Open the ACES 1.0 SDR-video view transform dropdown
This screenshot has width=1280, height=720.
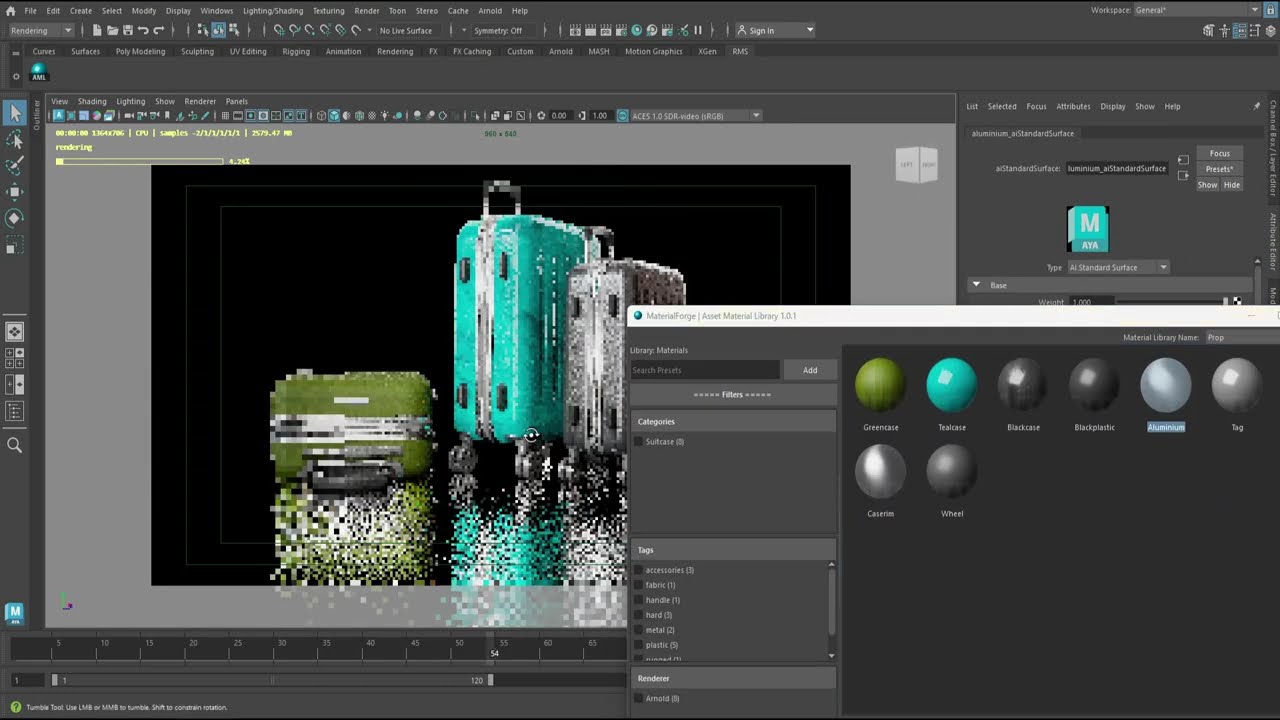pos(695,115)
